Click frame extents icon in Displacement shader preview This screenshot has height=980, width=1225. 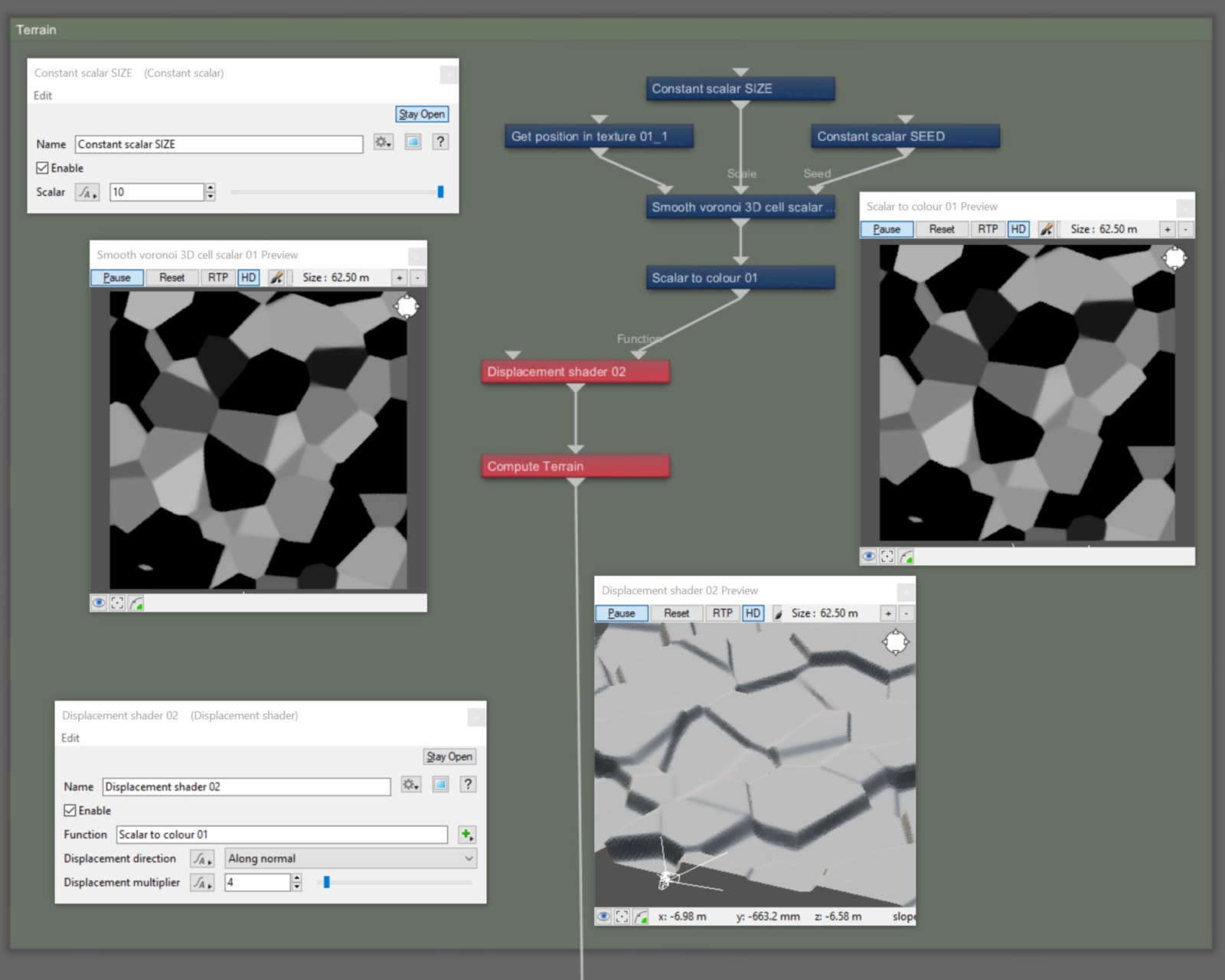pos(622,916)
